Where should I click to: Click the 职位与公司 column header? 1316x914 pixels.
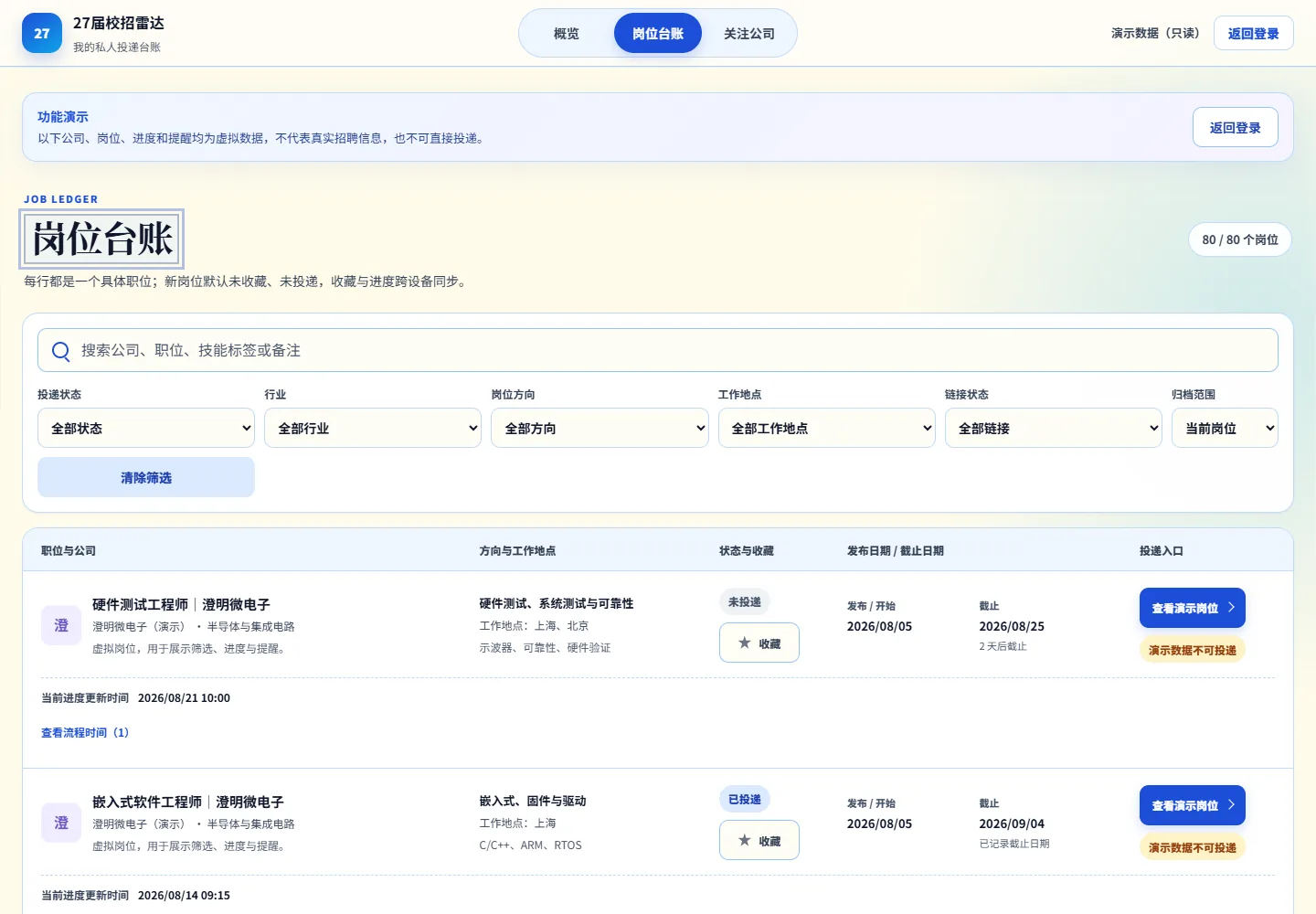pyautogui.click(x=69, y=550)
